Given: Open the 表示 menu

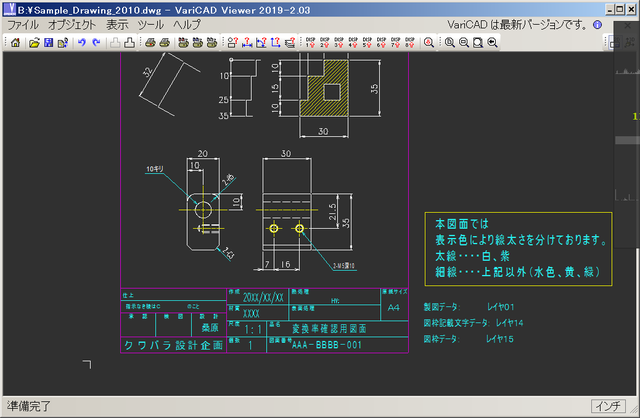Looking at the screenshot, I should point(117,25).
